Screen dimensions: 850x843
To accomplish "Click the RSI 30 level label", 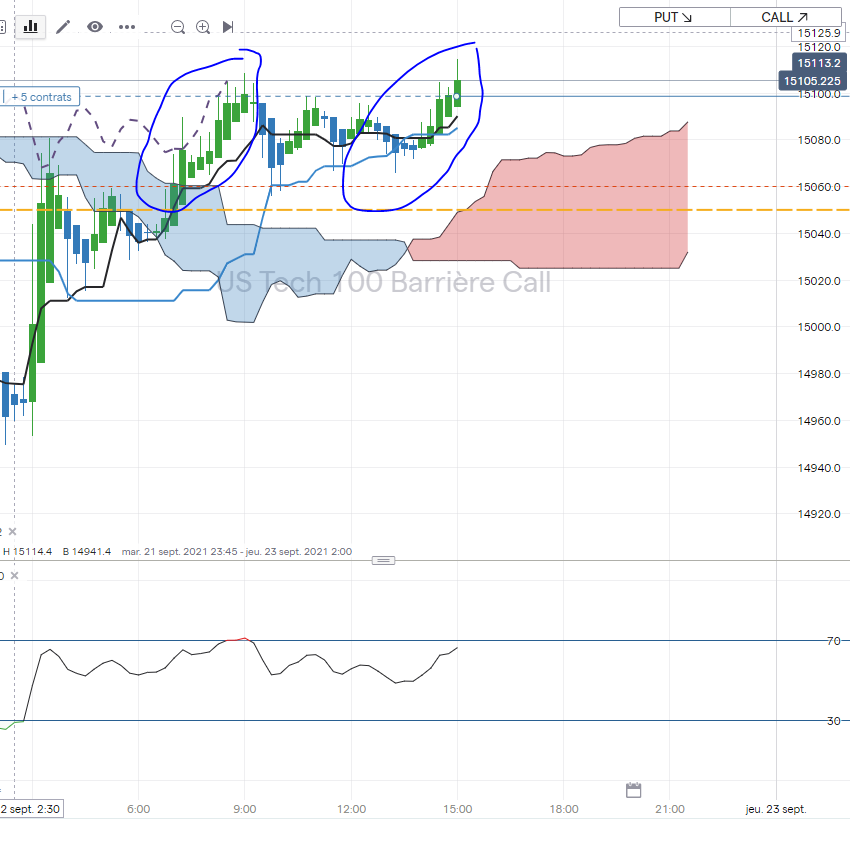I will [834, 721].
